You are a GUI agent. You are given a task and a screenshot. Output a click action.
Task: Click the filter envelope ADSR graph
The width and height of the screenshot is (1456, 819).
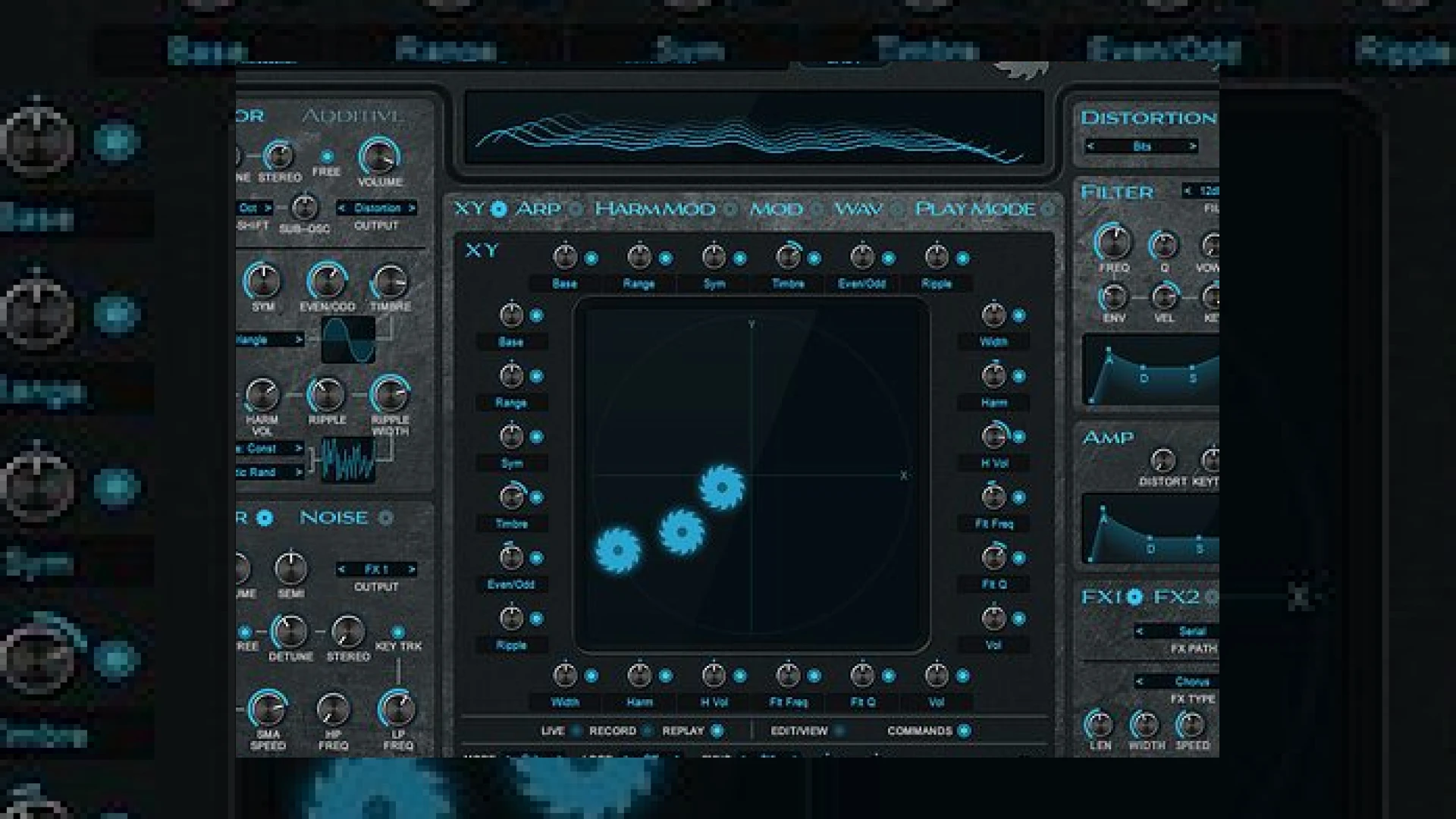(1151, 370)
